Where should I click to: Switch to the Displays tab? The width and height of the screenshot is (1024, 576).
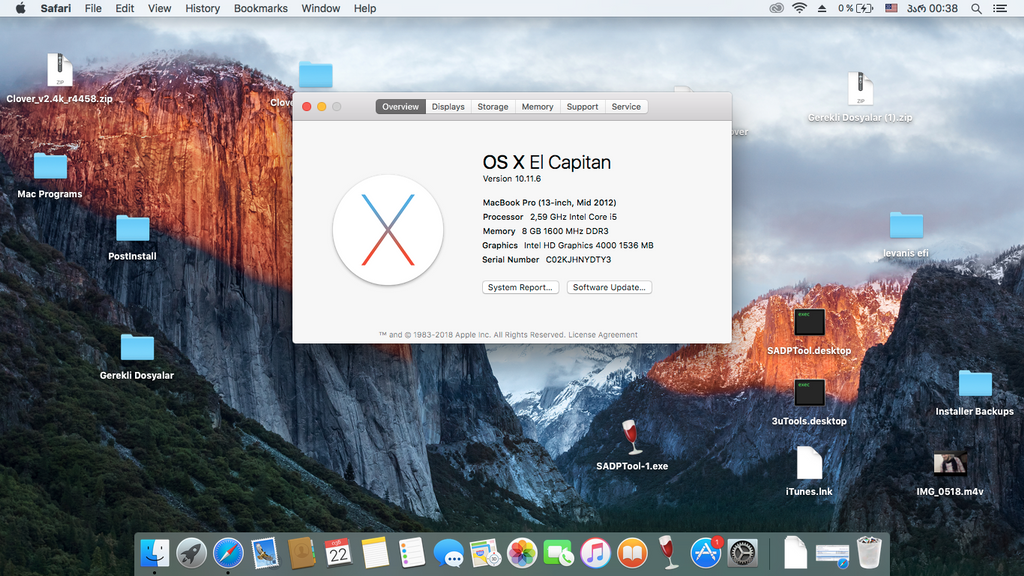coord(448,106)
